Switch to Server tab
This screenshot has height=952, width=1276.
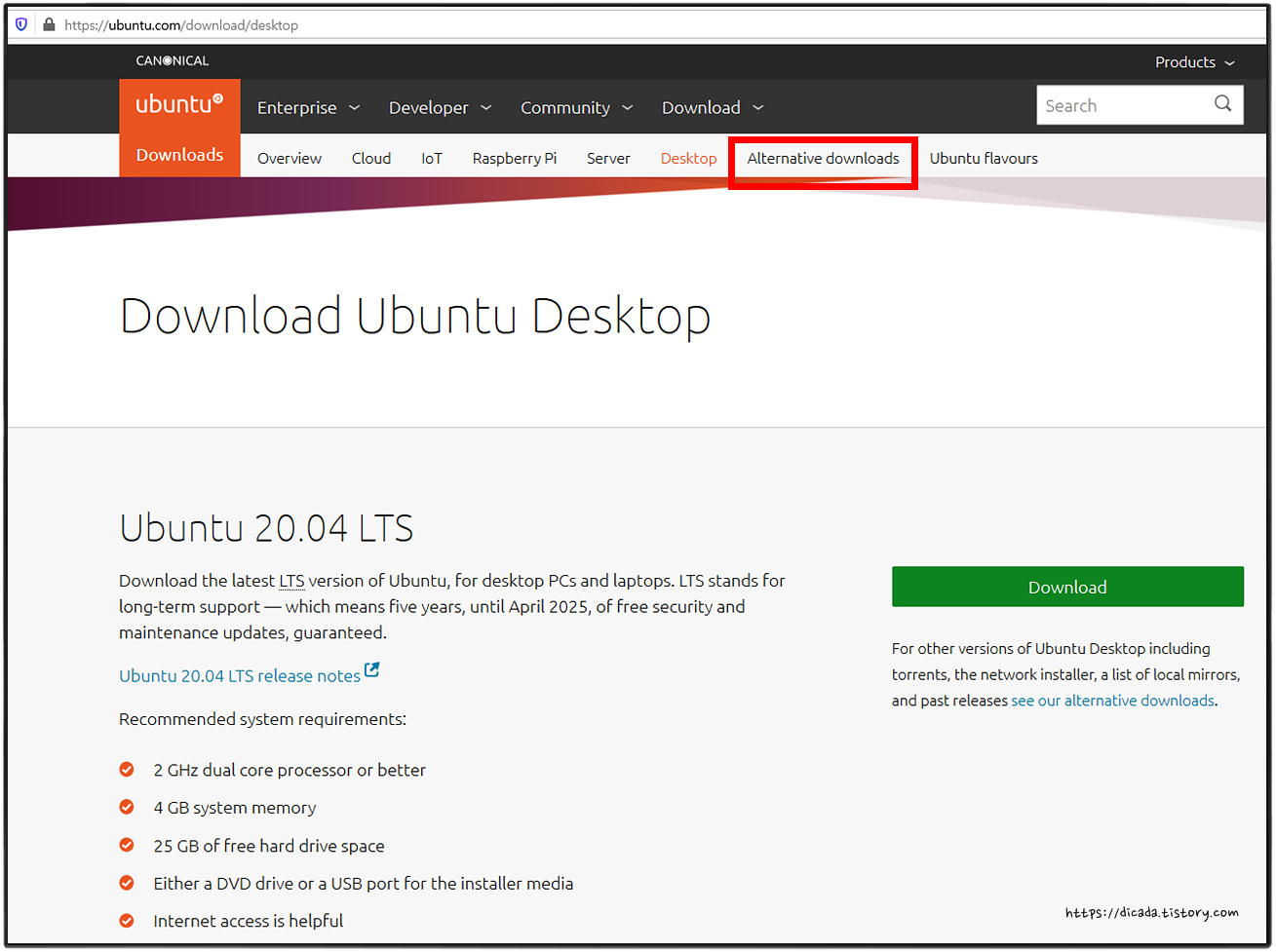[608, 158]
